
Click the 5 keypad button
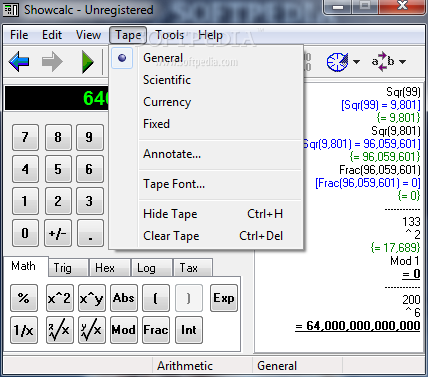pyautogui.click(x=58, y=169)
